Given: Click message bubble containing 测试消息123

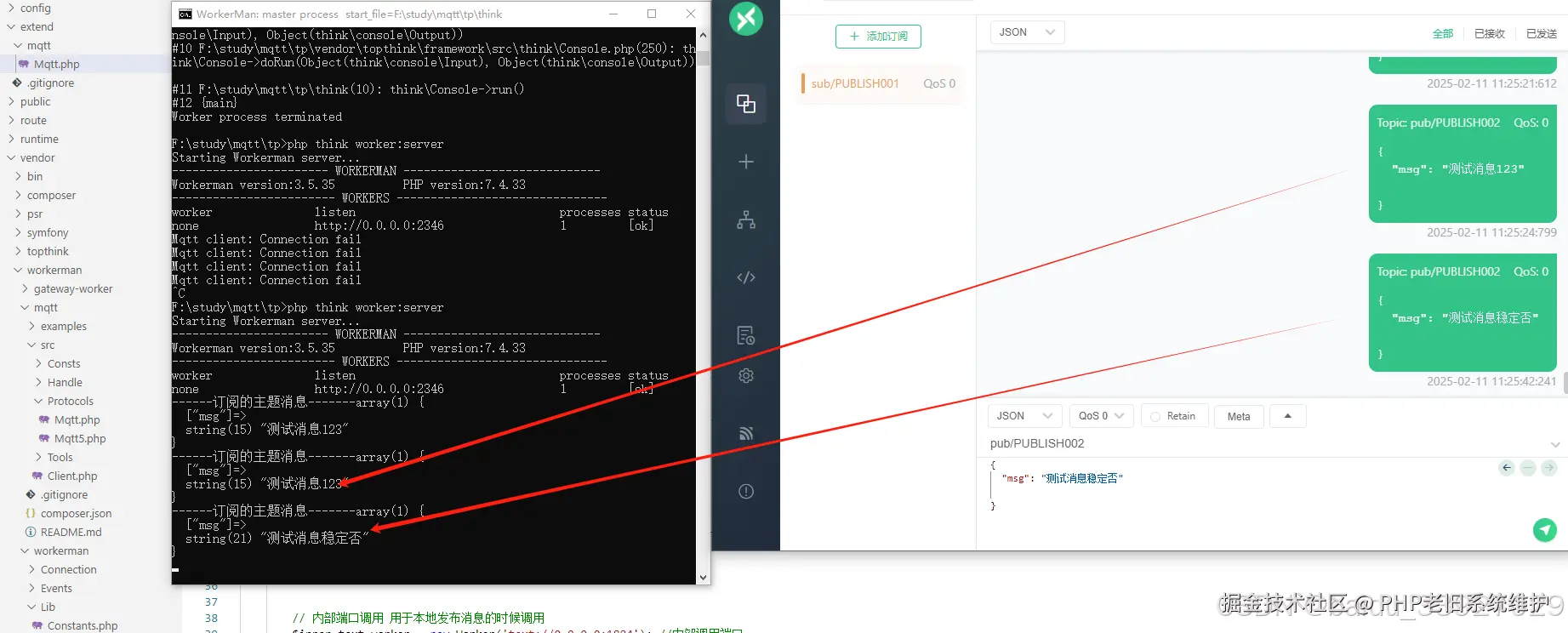Looking at the screenshot, I should 1463,163.
